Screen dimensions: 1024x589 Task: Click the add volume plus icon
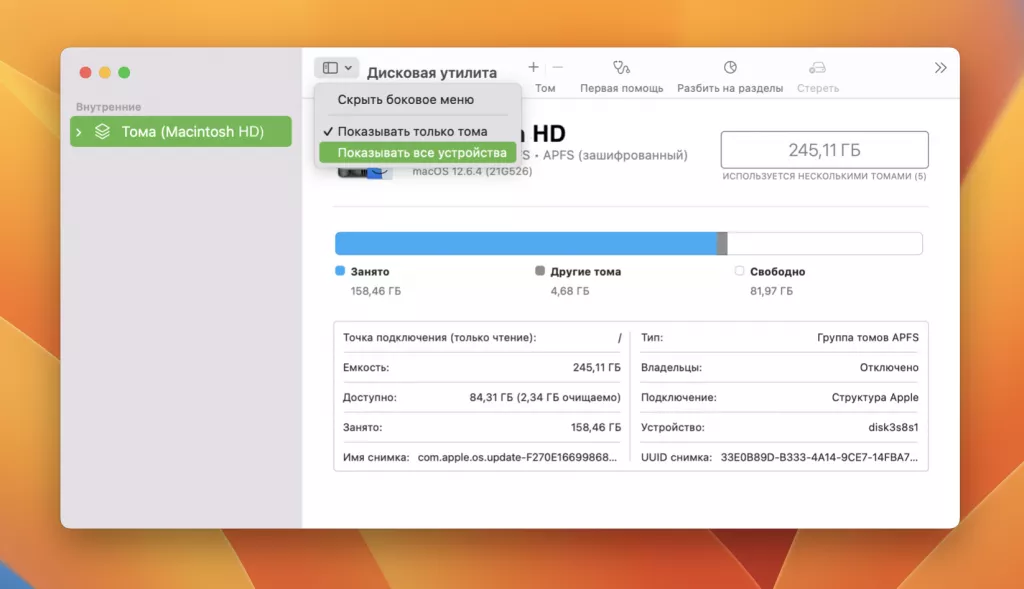coord(534,66)
